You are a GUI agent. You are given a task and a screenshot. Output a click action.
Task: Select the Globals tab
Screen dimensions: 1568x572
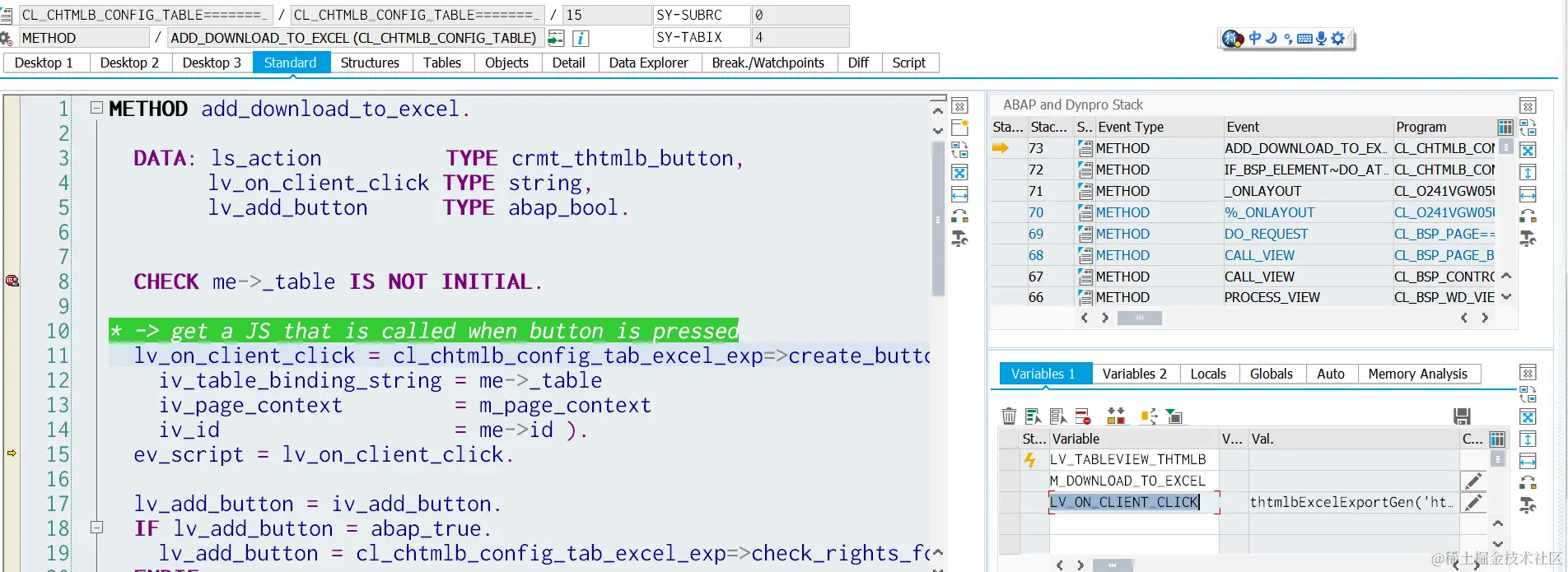1271,374
